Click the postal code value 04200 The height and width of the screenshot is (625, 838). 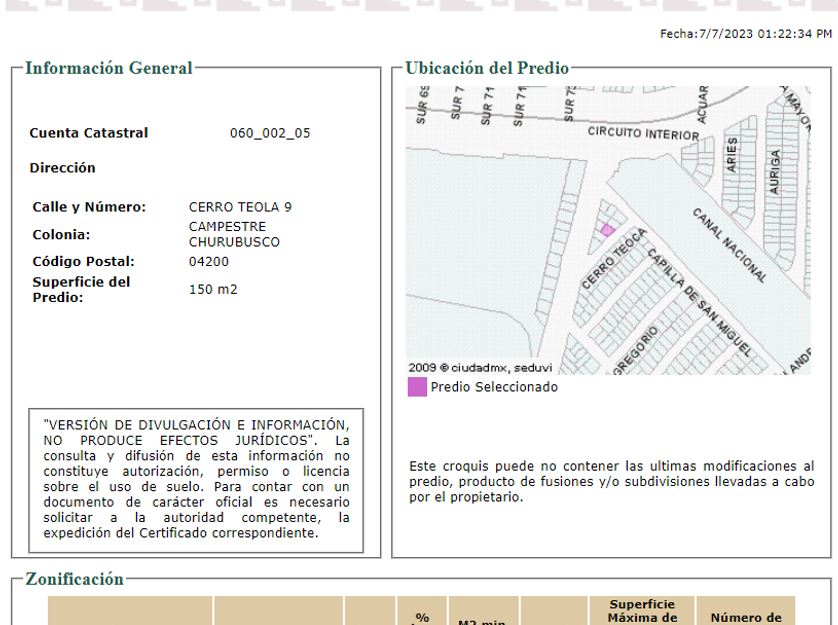[209, 262]
